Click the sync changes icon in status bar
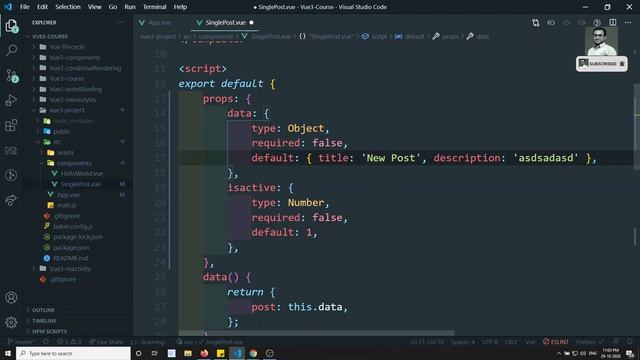This screenshot has height=360, width=640. [x=46, y=342]
